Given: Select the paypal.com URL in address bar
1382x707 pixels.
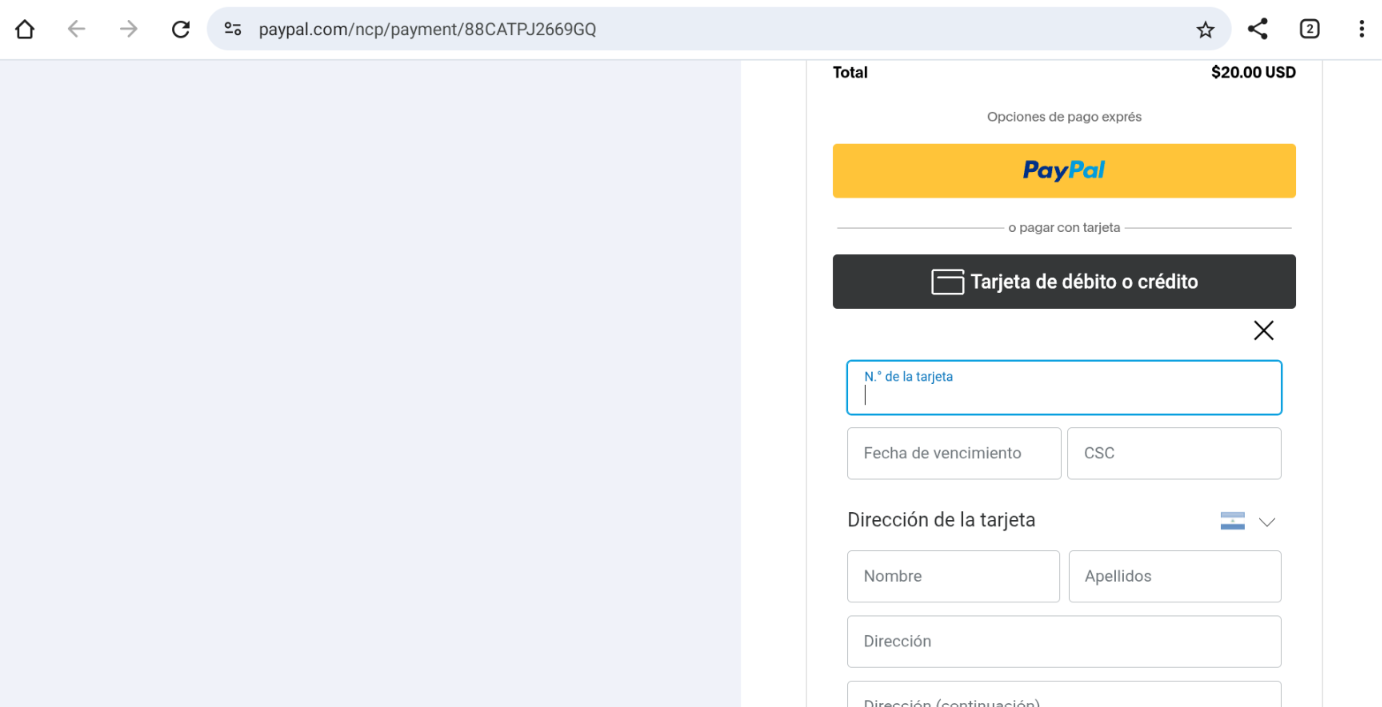Looking at the screenshot, I should (x=427, y=29).
